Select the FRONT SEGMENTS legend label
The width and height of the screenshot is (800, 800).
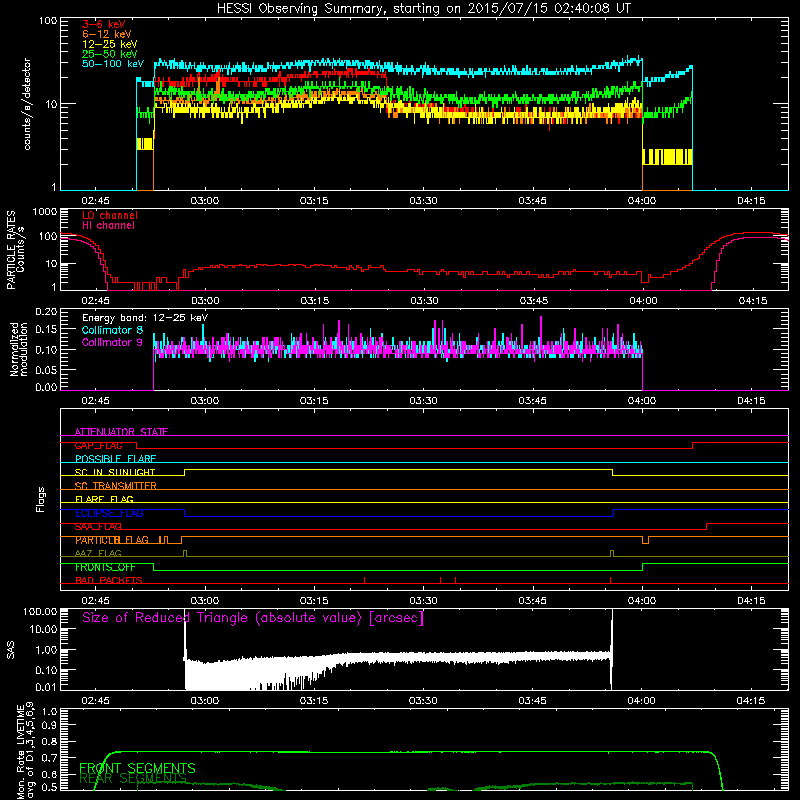(x=137, y=768)
